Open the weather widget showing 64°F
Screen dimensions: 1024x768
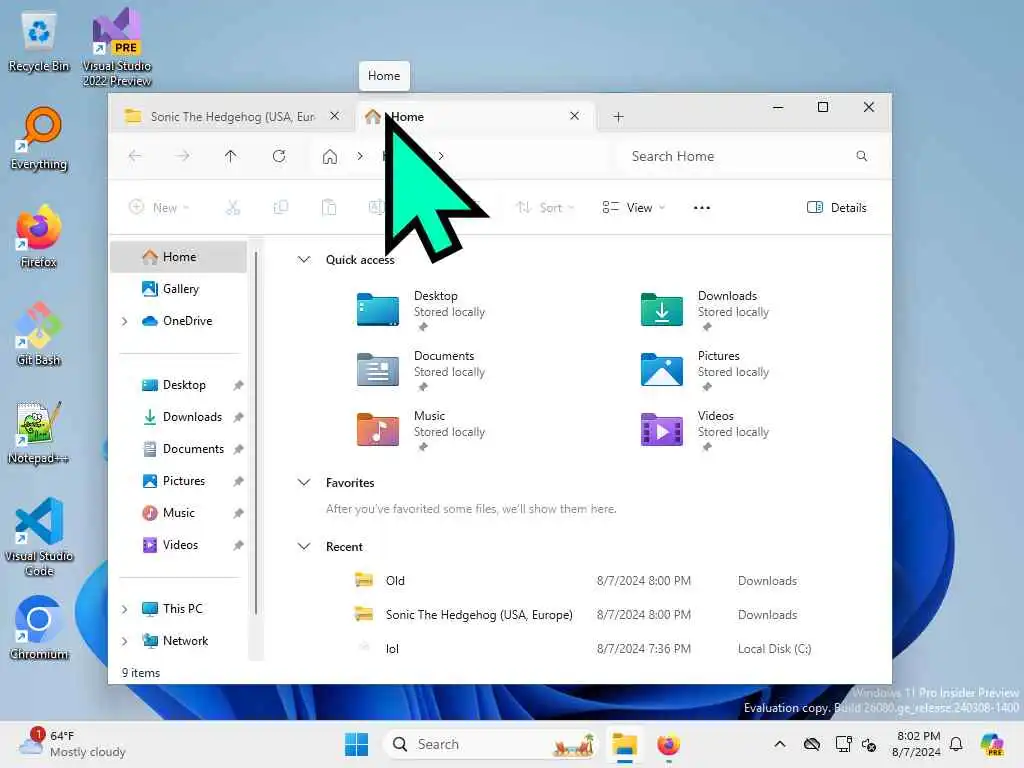pos(72,744)
